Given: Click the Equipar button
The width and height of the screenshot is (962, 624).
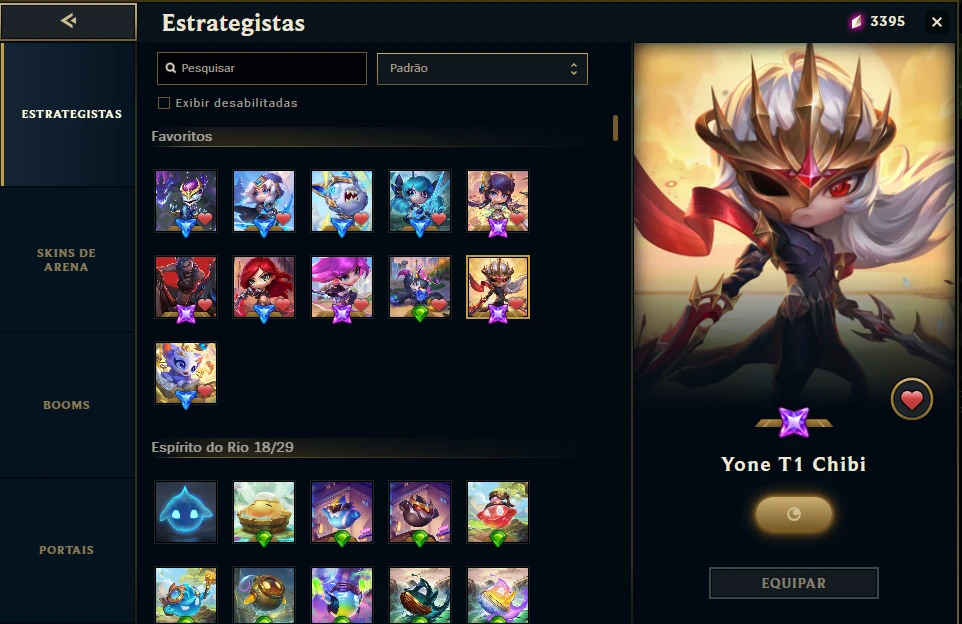Looking at the screenshot, I should (x=794, y=583).
